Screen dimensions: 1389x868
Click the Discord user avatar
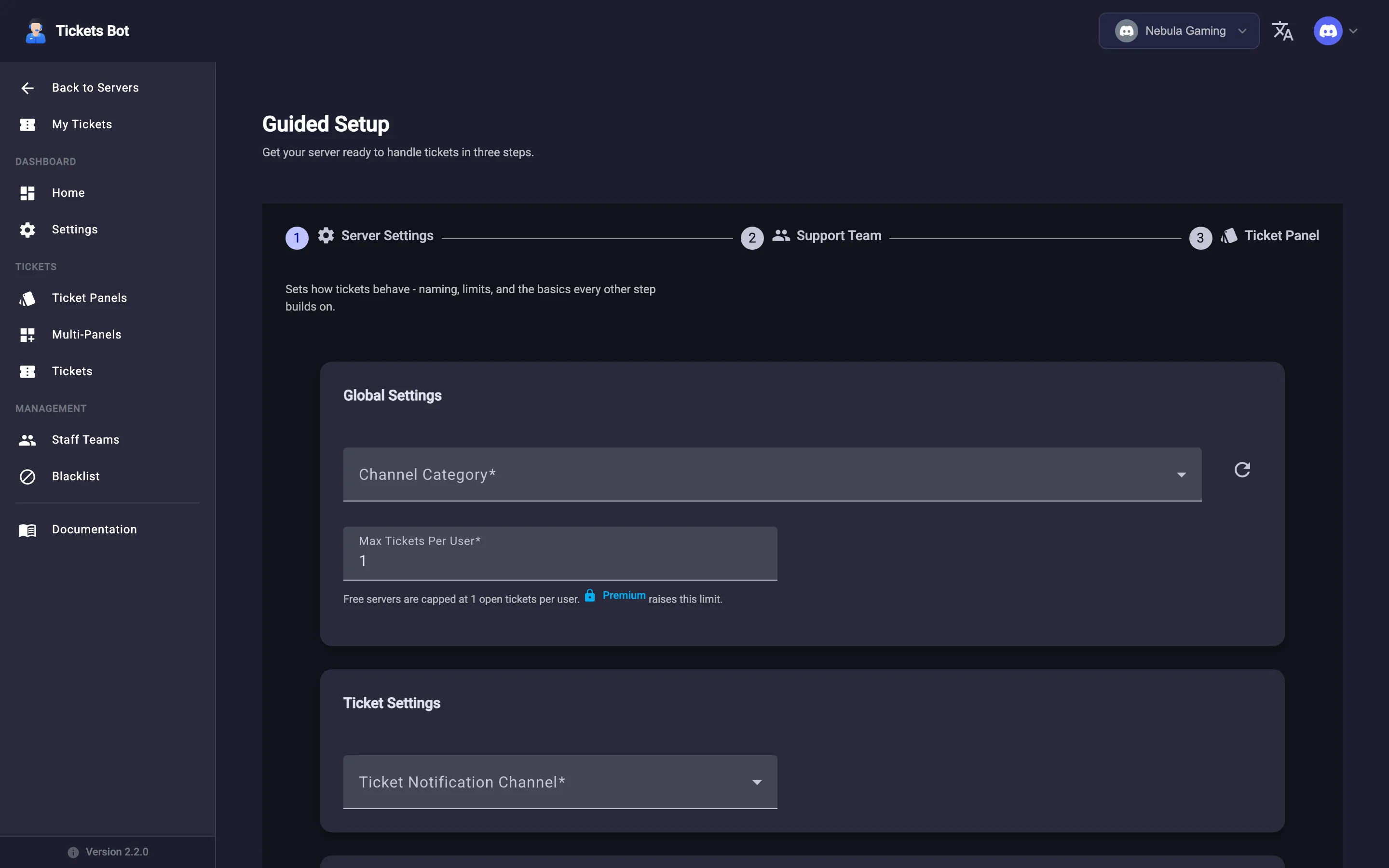pyautogui.click(x=1328, y=31)
